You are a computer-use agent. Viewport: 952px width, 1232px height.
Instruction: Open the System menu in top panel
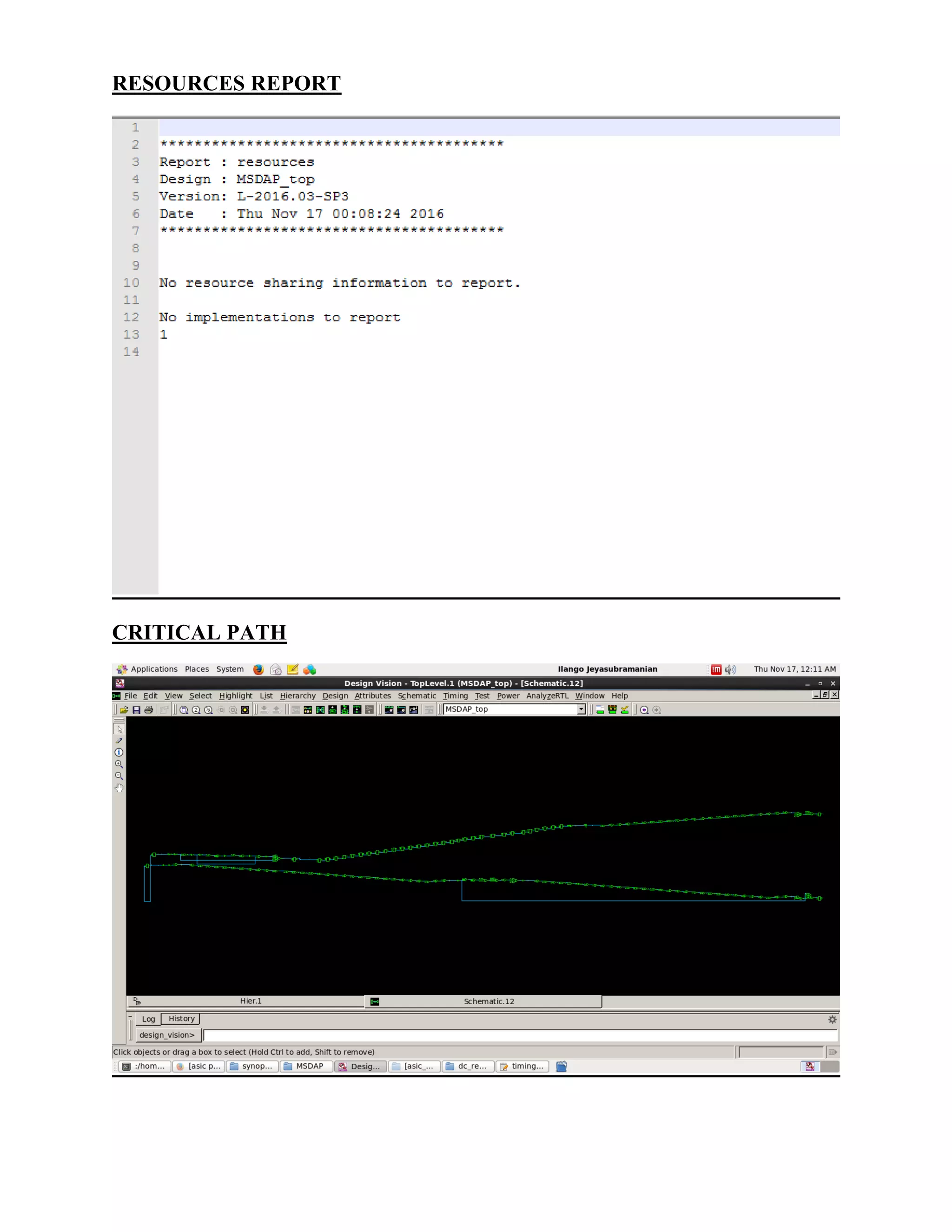tap(230, 669)
